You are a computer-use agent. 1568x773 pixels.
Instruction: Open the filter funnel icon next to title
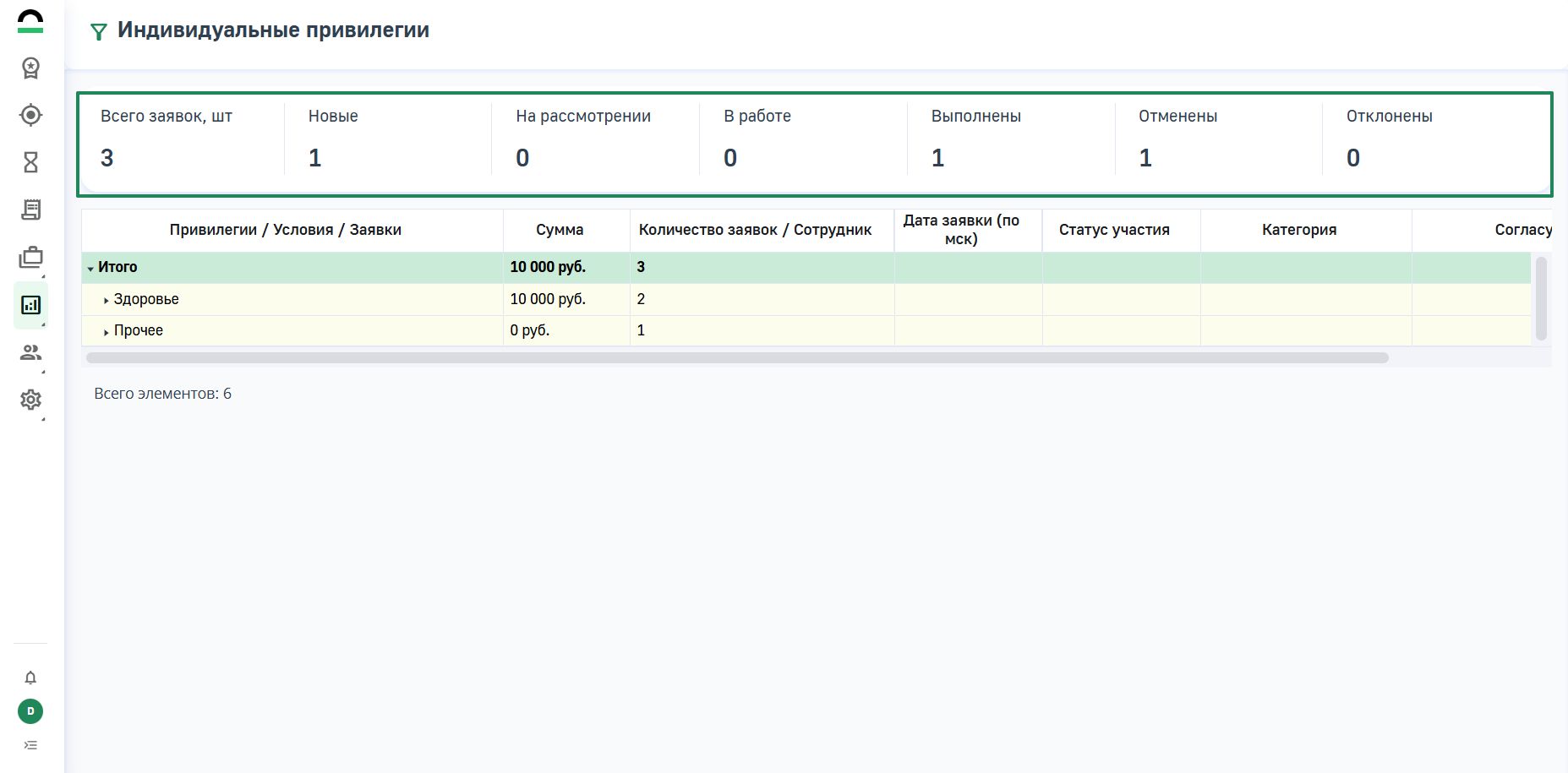click(x=99, y=32)
